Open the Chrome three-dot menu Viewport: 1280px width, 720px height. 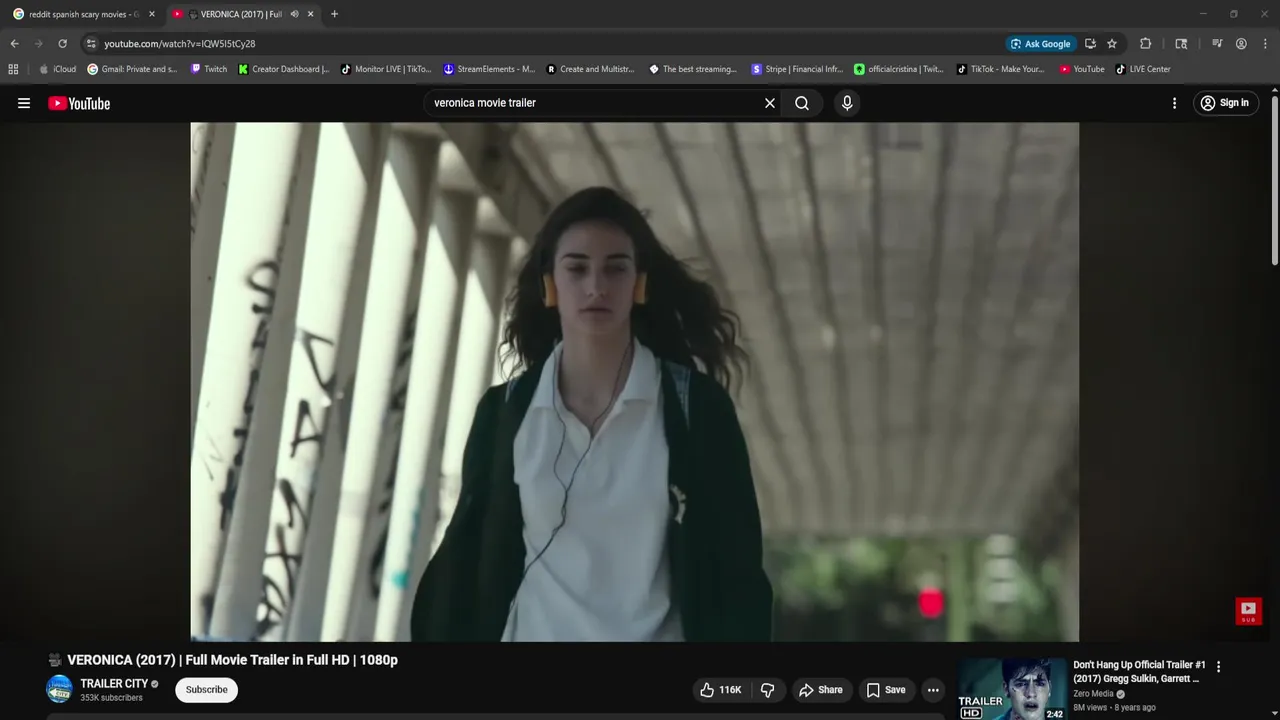1266,44
